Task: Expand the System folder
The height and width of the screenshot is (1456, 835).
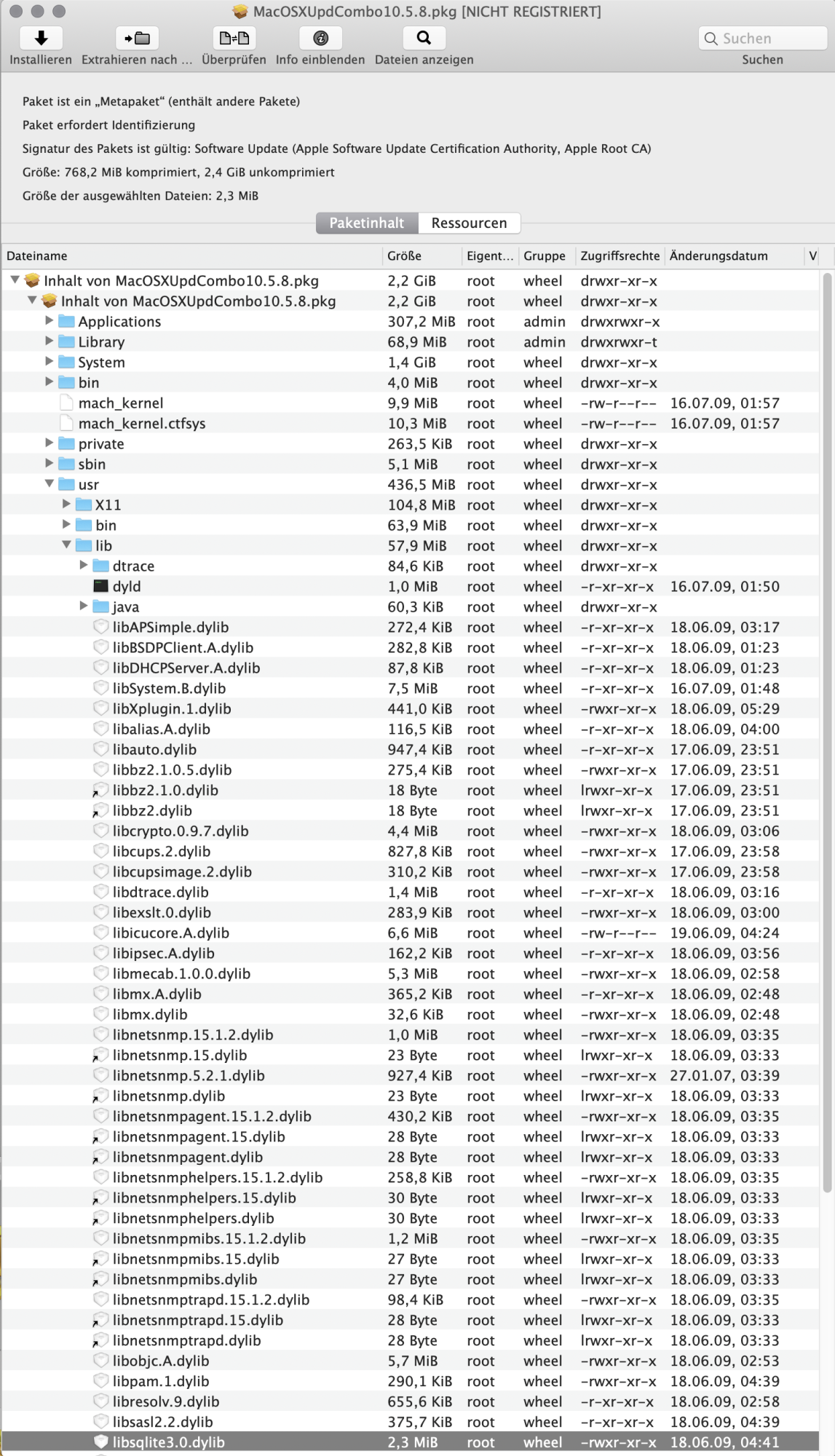Action: pyautogui.click(x=50, y=361)
